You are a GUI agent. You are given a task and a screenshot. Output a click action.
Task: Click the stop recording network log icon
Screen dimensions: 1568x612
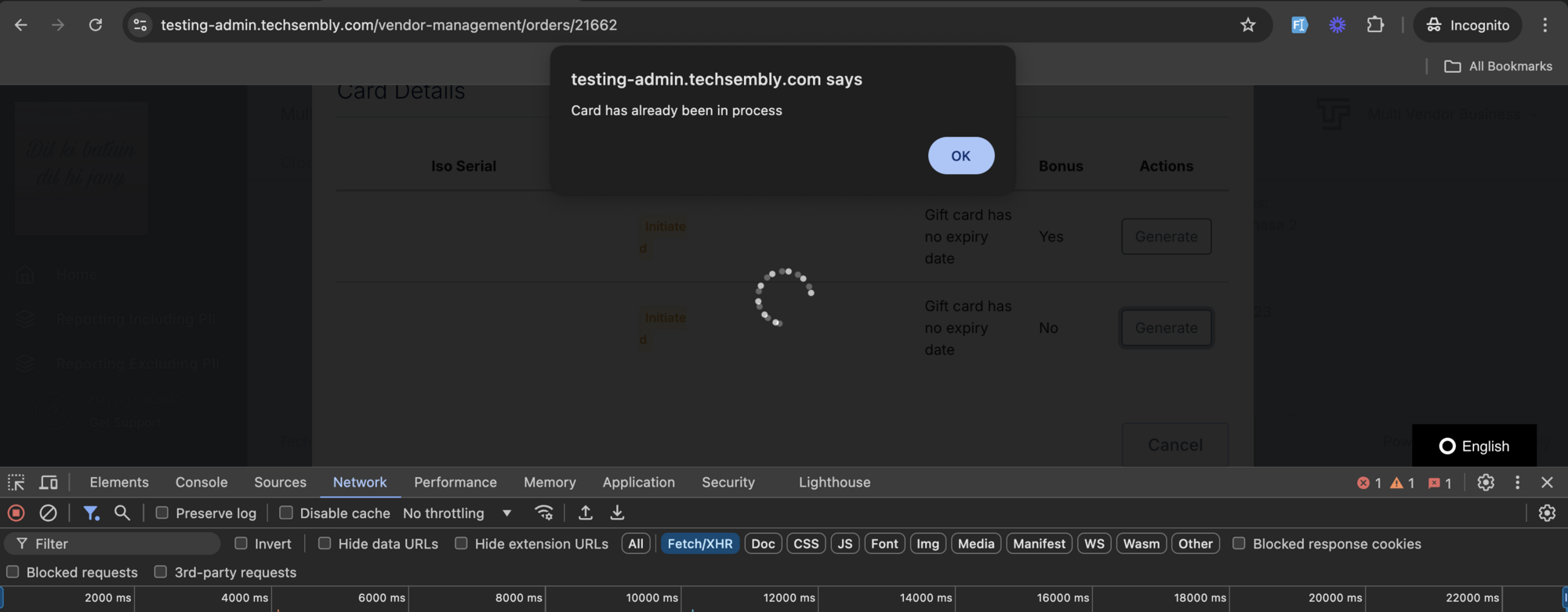16,513
